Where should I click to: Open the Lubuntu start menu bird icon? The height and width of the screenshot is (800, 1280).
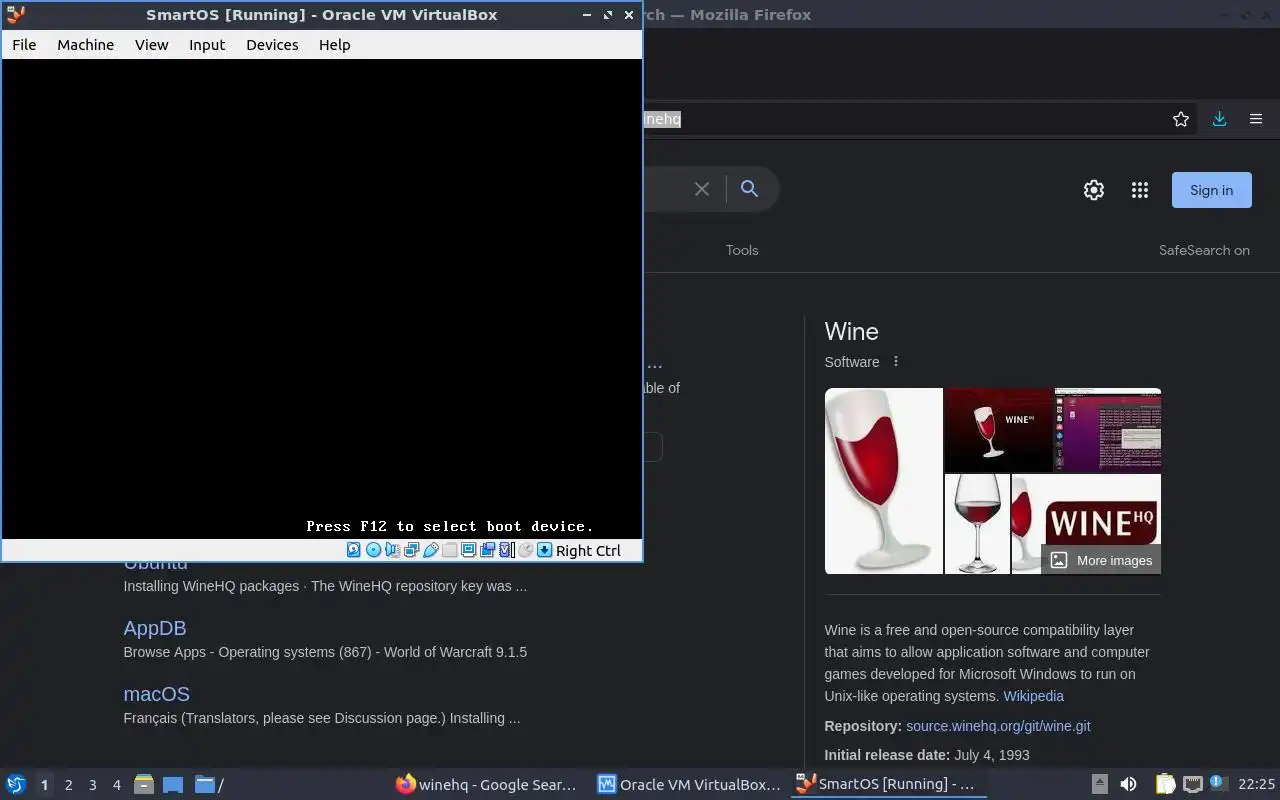click(x=16, y=784)
